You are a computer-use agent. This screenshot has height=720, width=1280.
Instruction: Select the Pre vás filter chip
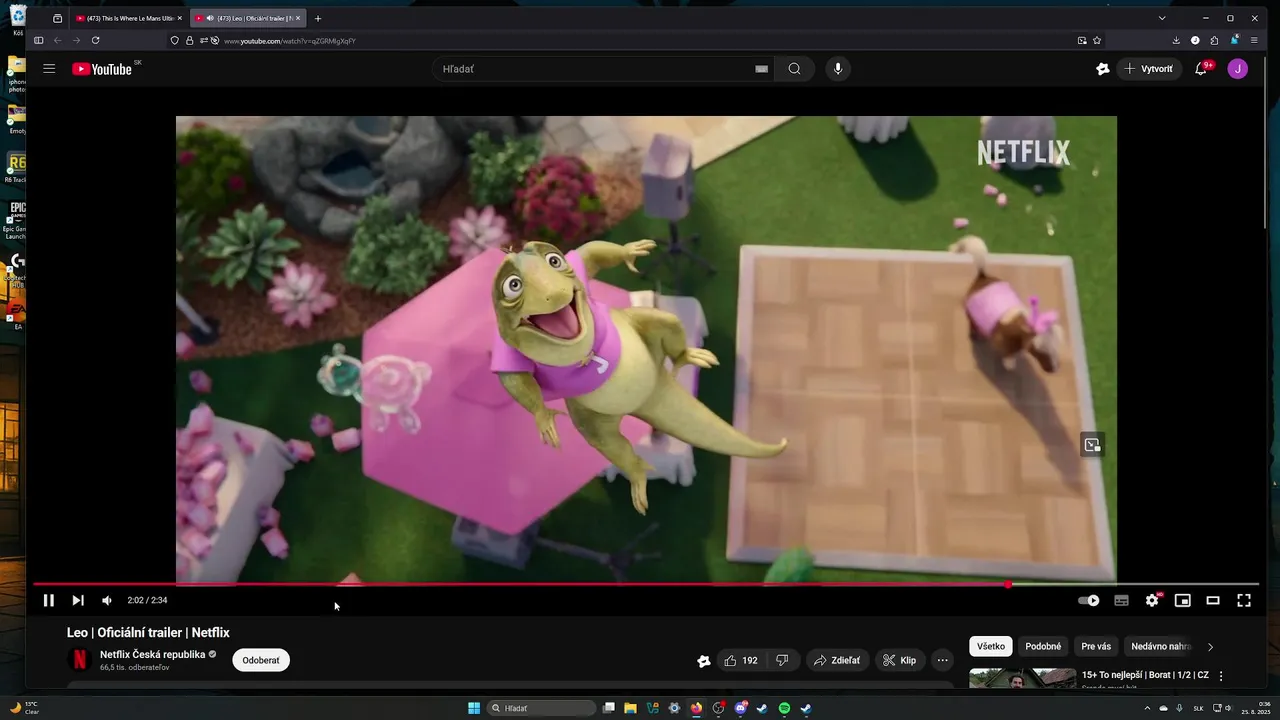[1096, 646]
